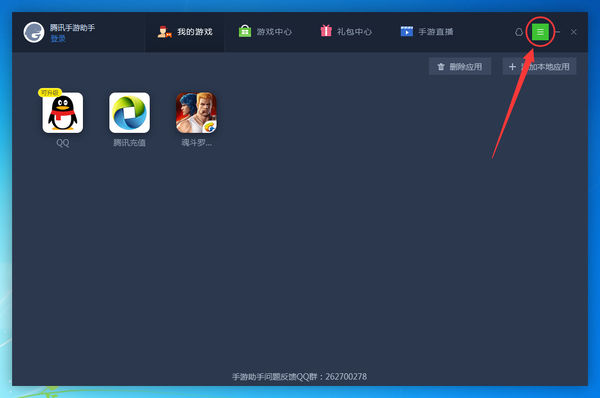This screenshot has height=398, width=600.
Task: Click the notification bell icon
Action: pos(519,32)
